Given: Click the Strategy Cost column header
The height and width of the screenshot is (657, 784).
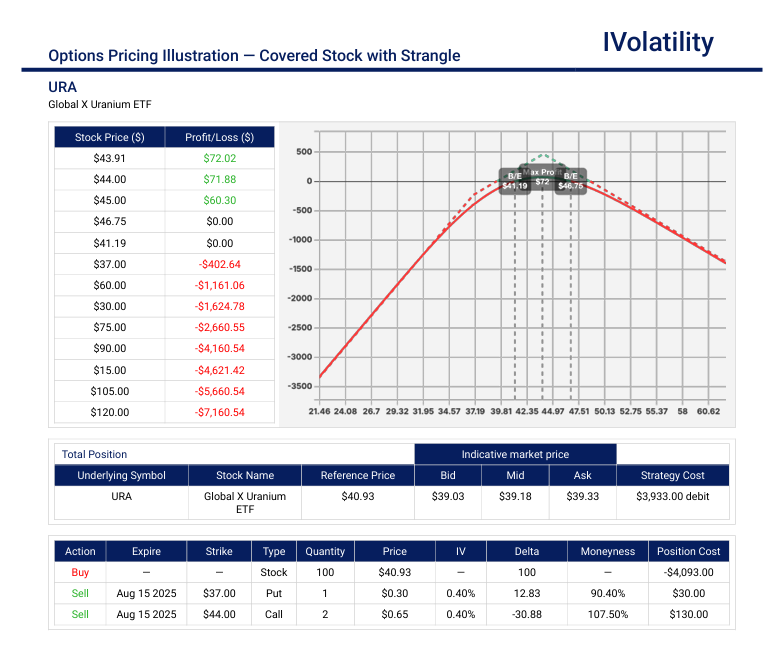Looking at the screenshot, I should coord(672,476).
